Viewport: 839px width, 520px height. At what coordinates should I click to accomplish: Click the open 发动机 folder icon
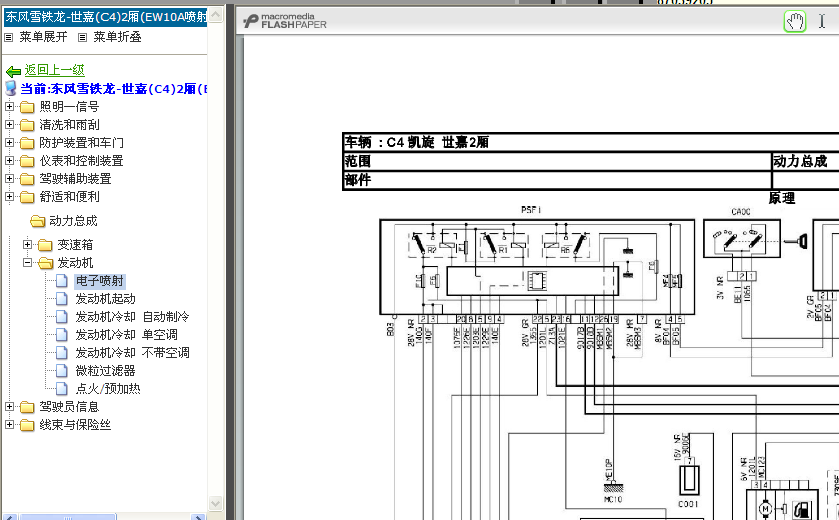click(x=46, y=263)
